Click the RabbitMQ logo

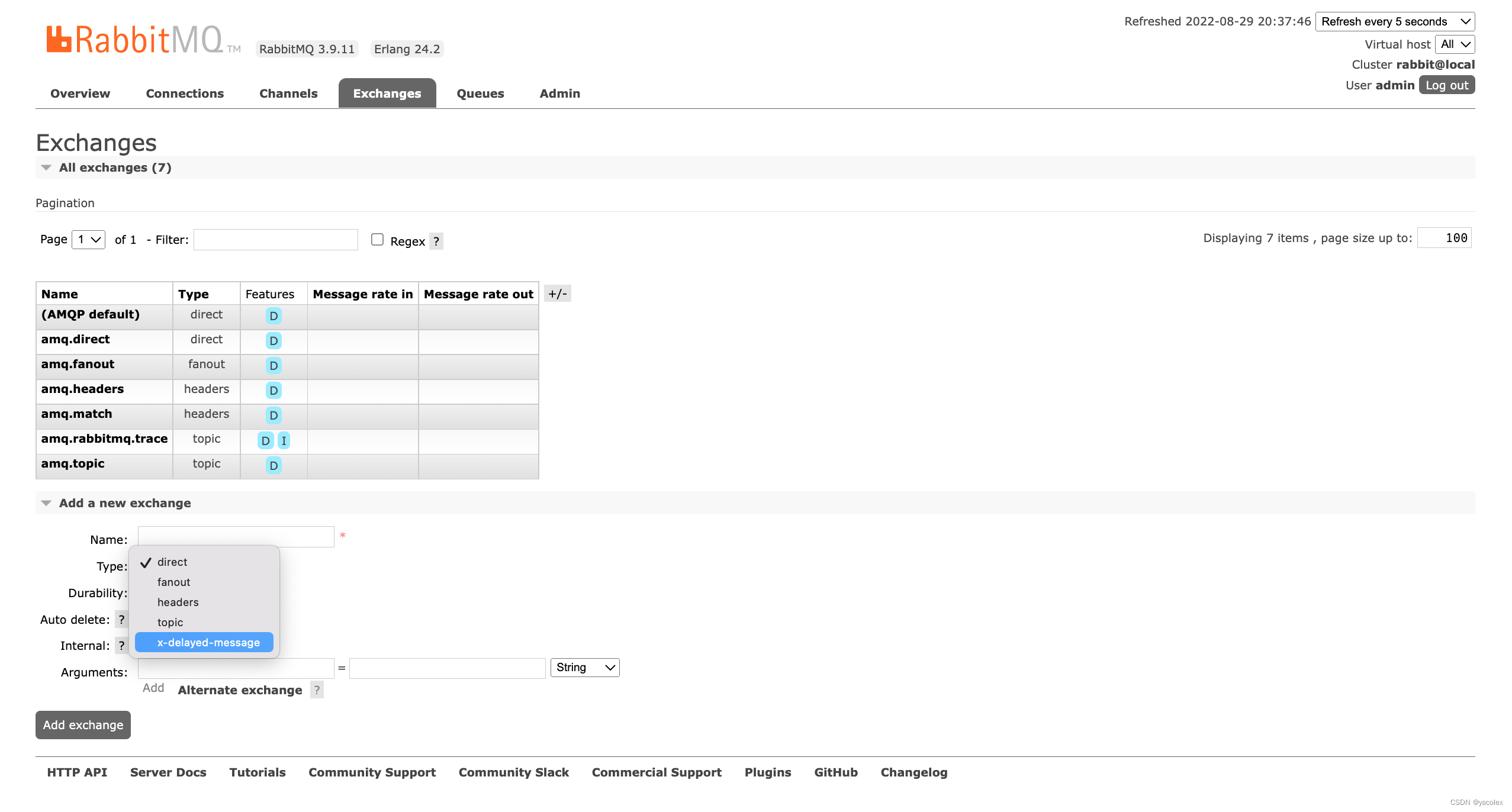coord(143,40)
